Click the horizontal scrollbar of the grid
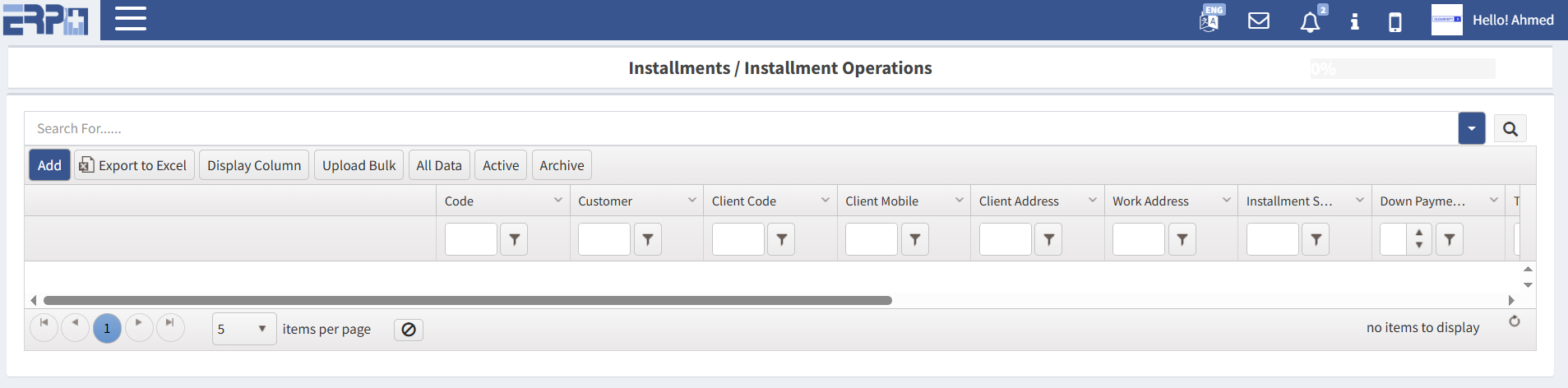 pos(467,301)
